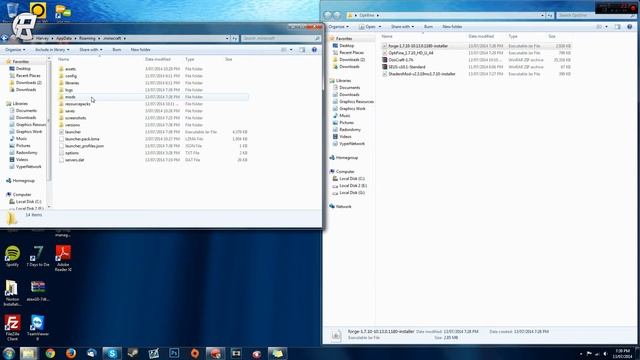The width and height of the screenshot is (640, 360).
Task: Click search box in OptiFine window
Action: pos(596,16)
